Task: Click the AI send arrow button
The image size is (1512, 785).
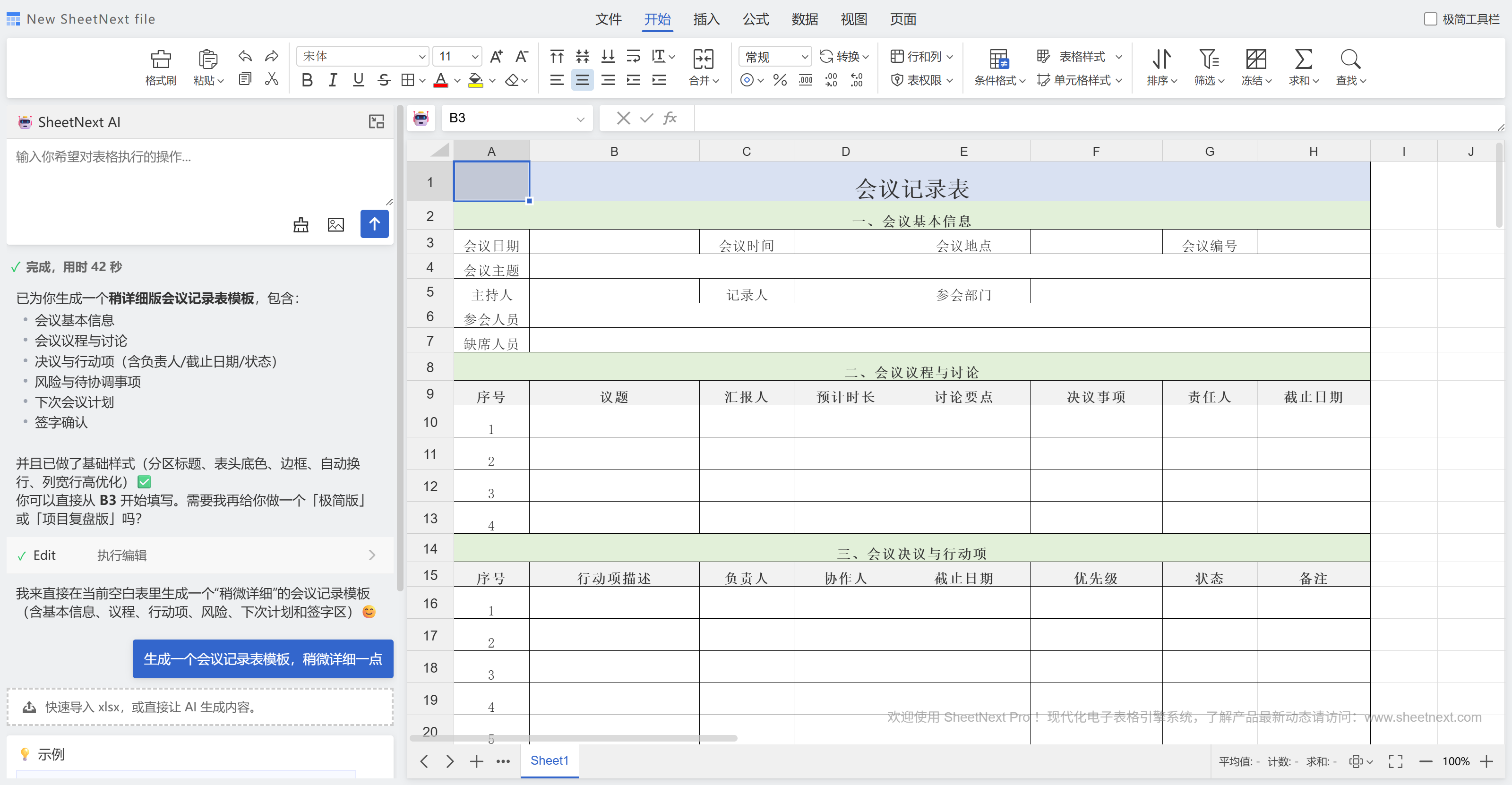Action: pyautogui.click(x=374, y=224)
